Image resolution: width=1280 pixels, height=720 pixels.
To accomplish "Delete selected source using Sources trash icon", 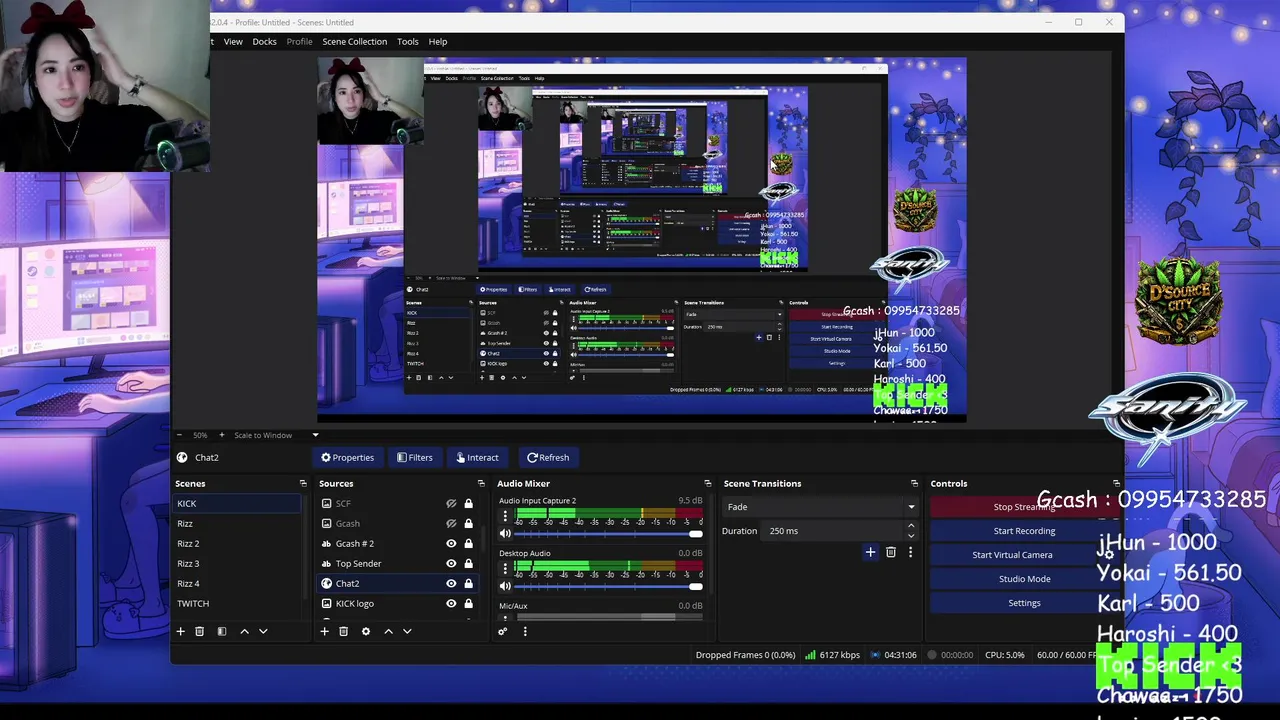I will [x=343, y=631].
